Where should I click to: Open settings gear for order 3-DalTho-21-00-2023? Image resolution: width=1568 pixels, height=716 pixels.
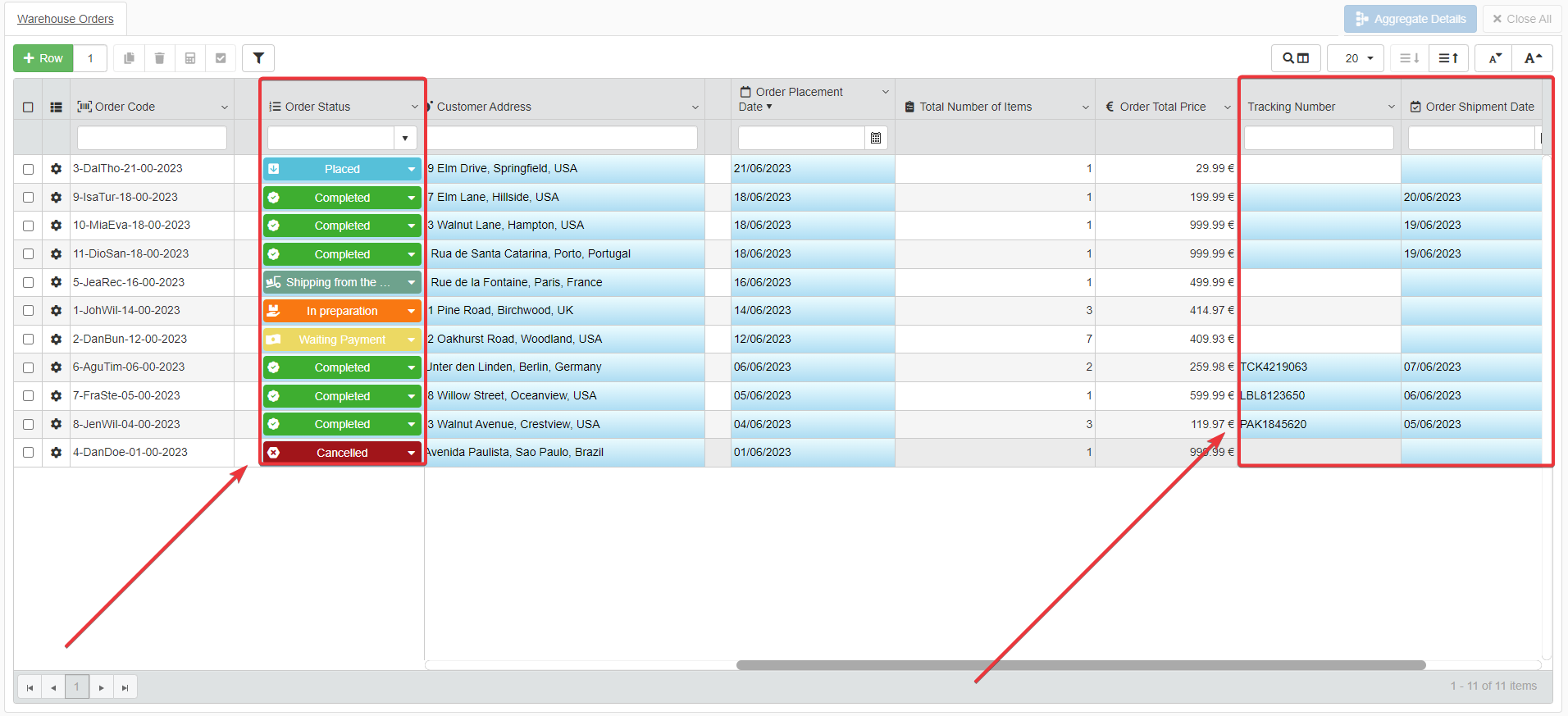[x=56, y=169]
